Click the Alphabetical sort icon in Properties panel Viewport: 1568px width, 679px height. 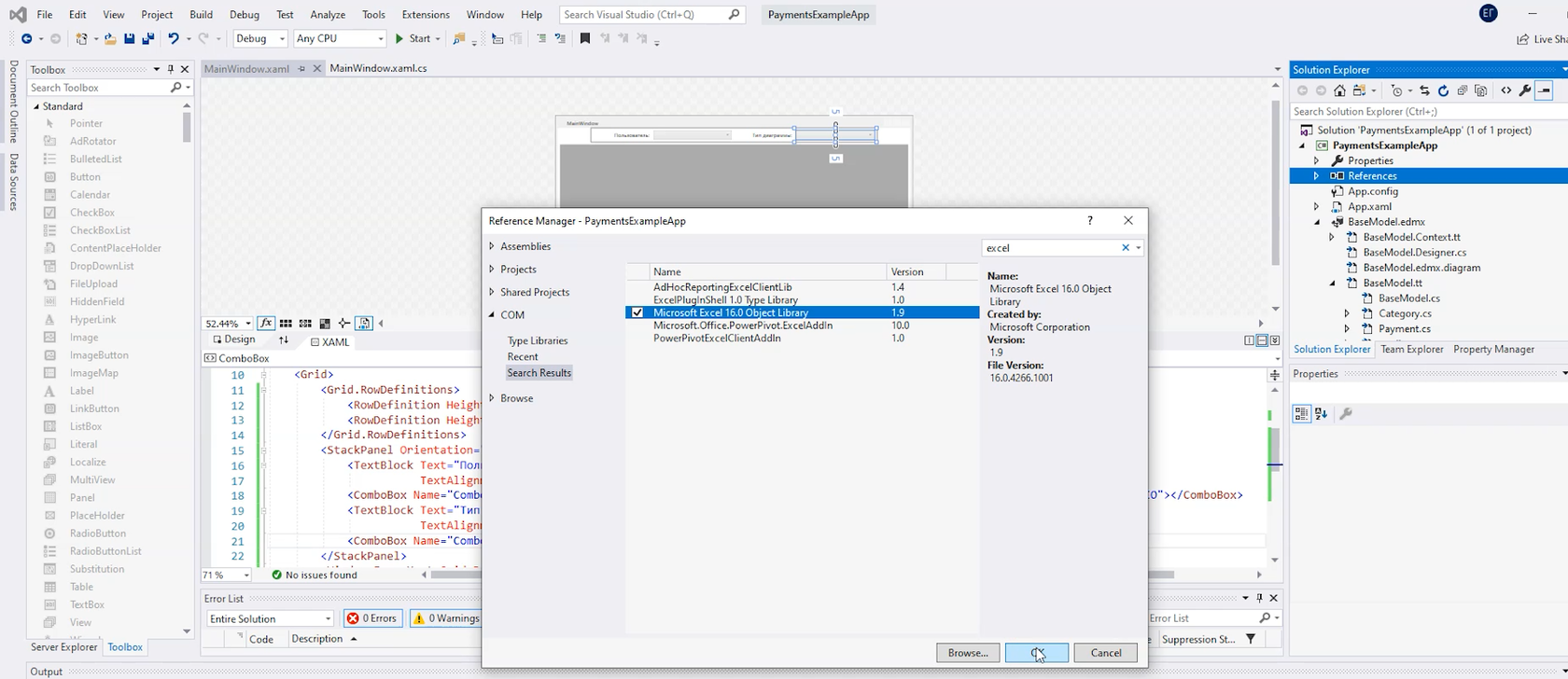tap(1321, 414)
